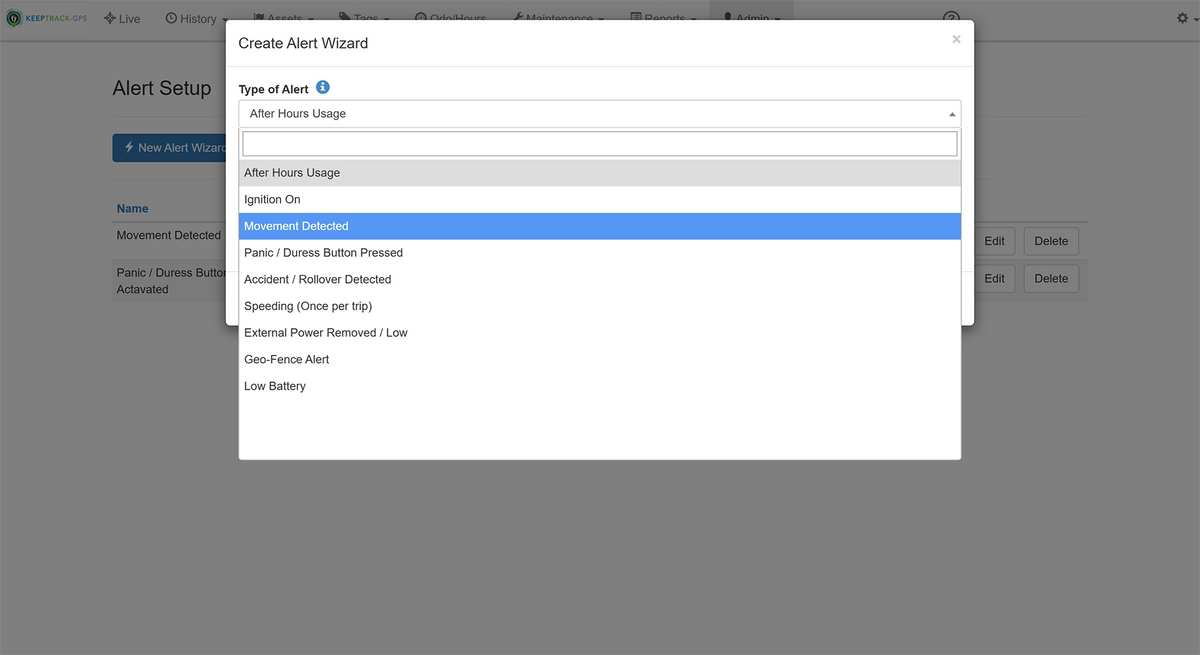Click the help question mark icon
Screen dimensions: 1200x655
tap(950, 19)
